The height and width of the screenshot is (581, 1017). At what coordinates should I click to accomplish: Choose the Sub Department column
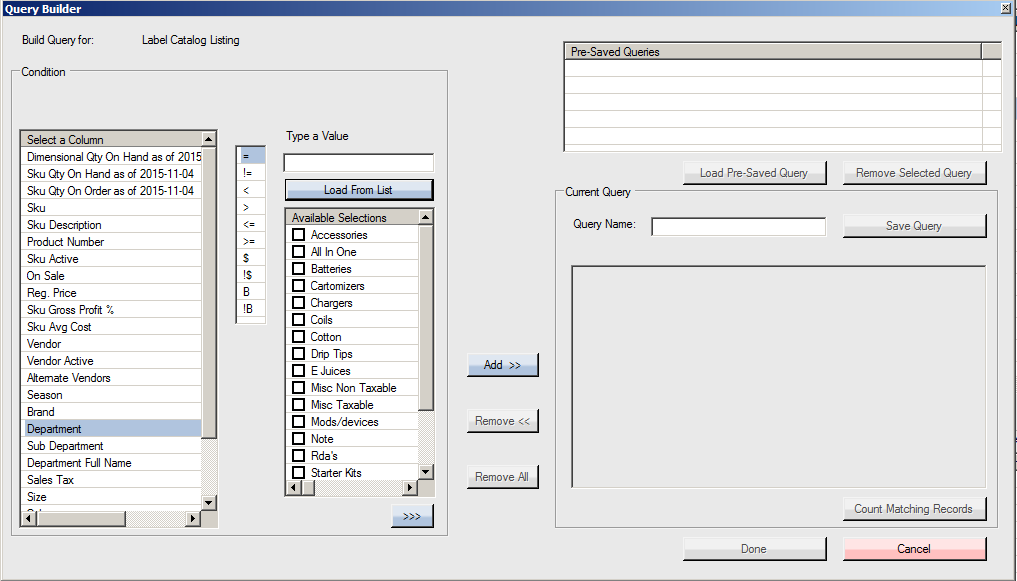coord(111,446)
